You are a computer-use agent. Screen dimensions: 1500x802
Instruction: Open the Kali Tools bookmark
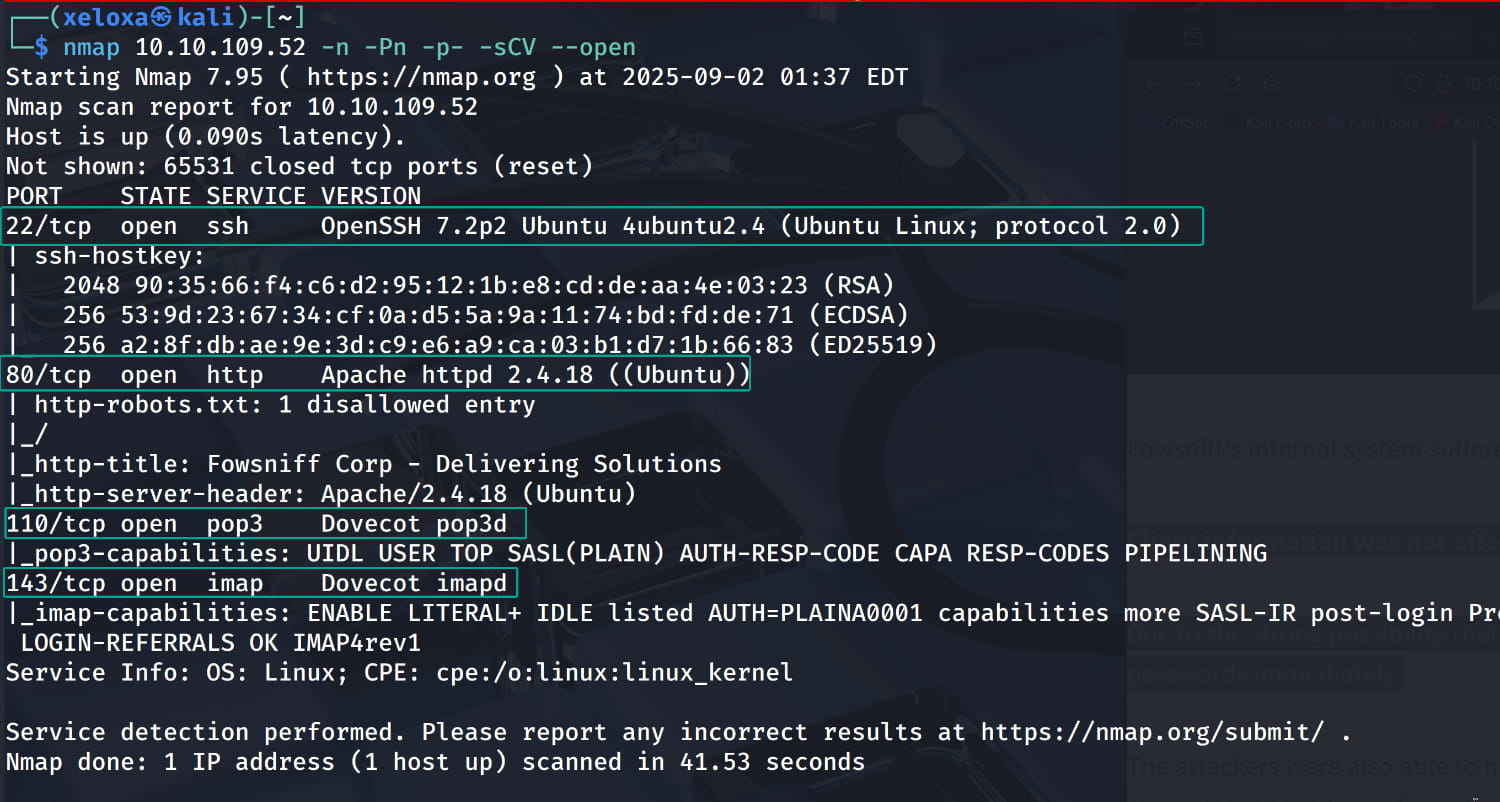[x=1372, y=122]
